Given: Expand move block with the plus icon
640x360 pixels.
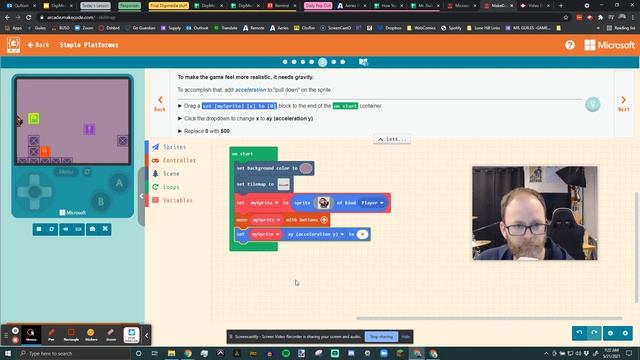Looking at the screenshot, I should click(324, 220).
